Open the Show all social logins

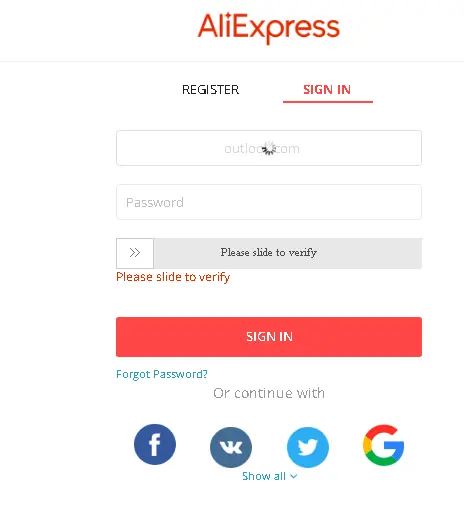point(269,476)
